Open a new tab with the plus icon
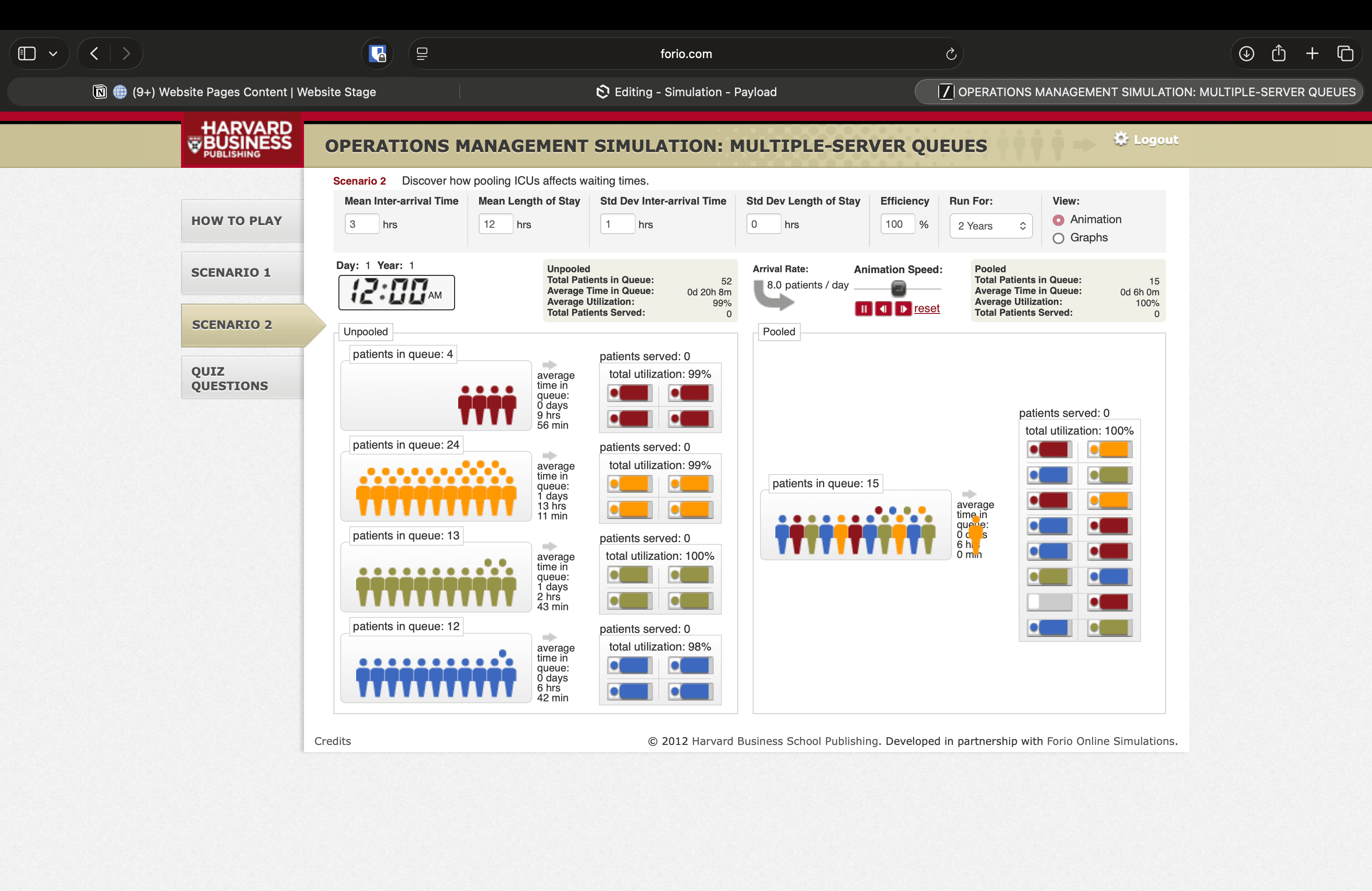The height and width of the screenshot is (891, 1372). coord(1312,54)
